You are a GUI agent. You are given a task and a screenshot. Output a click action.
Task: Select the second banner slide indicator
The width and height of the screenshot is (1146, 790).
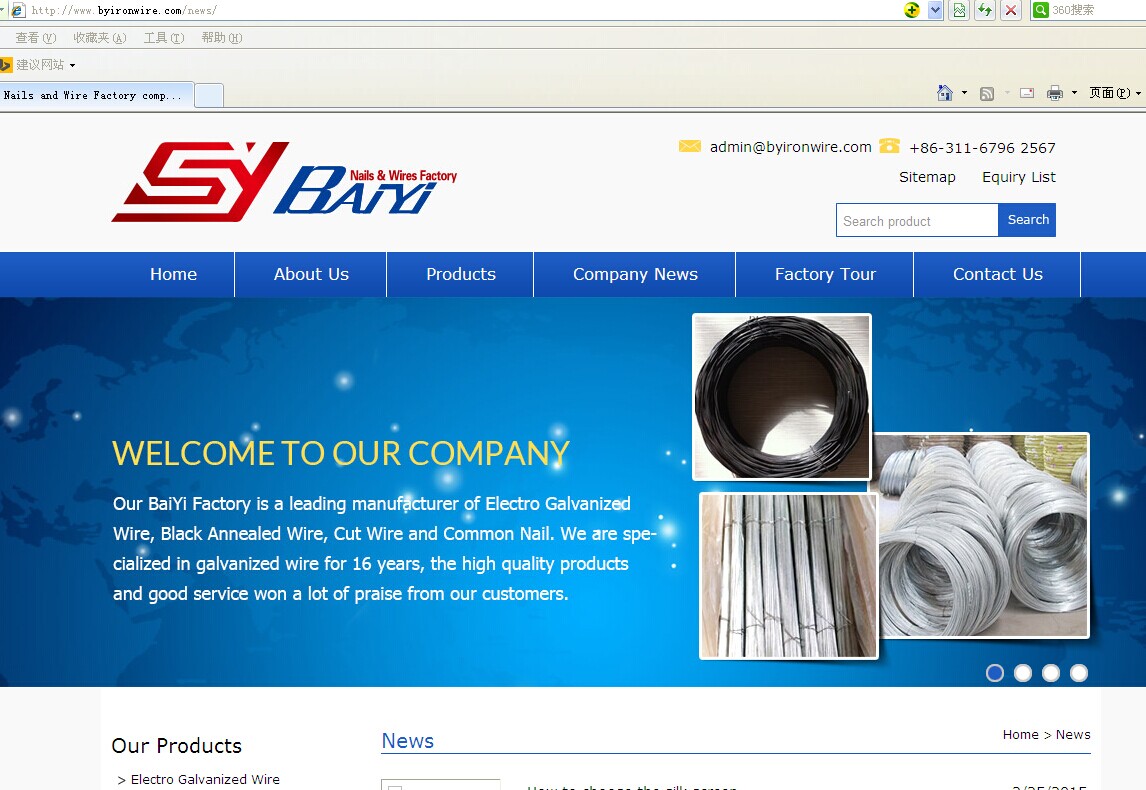click(1023, 673)
